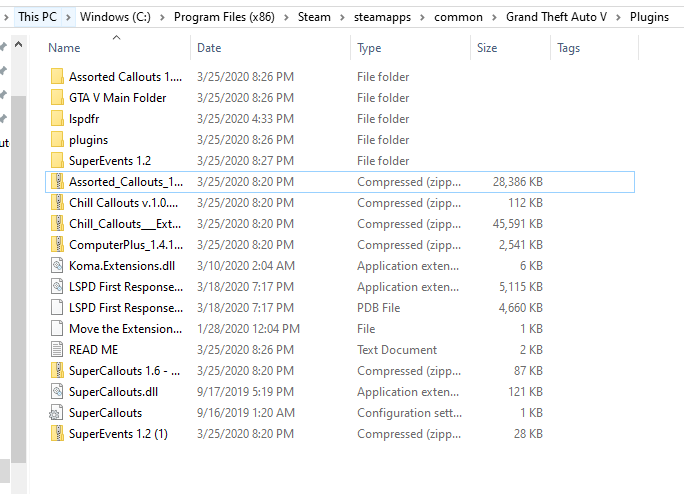The width and height of the screenshot is (684, 494).
Task: Navigate to Windows (C:) in address bar
Action: pyautogui.click(x=115, y=17)
